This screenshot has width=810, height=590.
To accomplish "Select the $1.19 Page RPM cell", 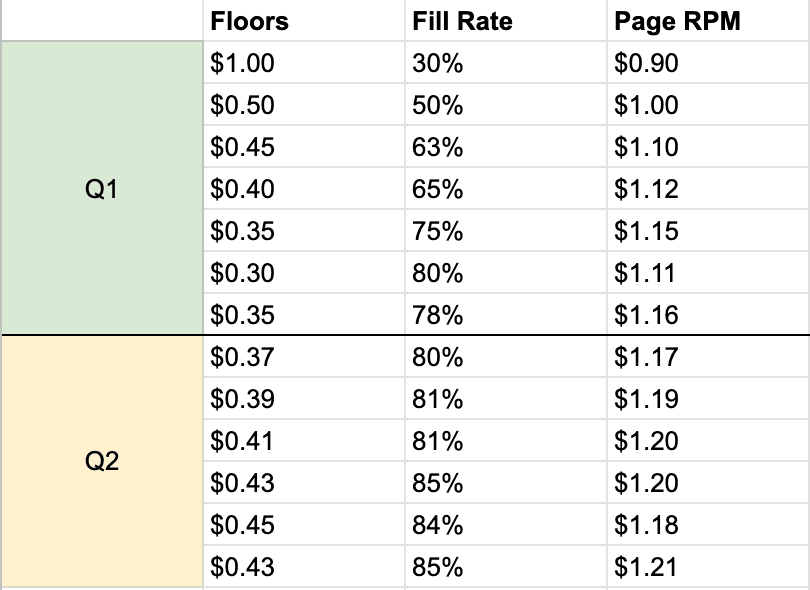I will coord(706,399).
